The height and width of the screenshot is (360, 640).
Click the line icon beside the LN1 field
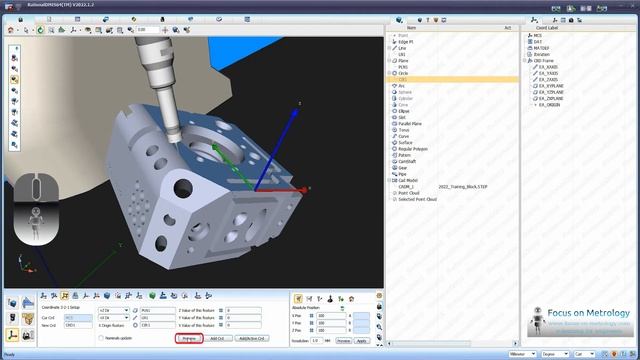tap(135, 318)
